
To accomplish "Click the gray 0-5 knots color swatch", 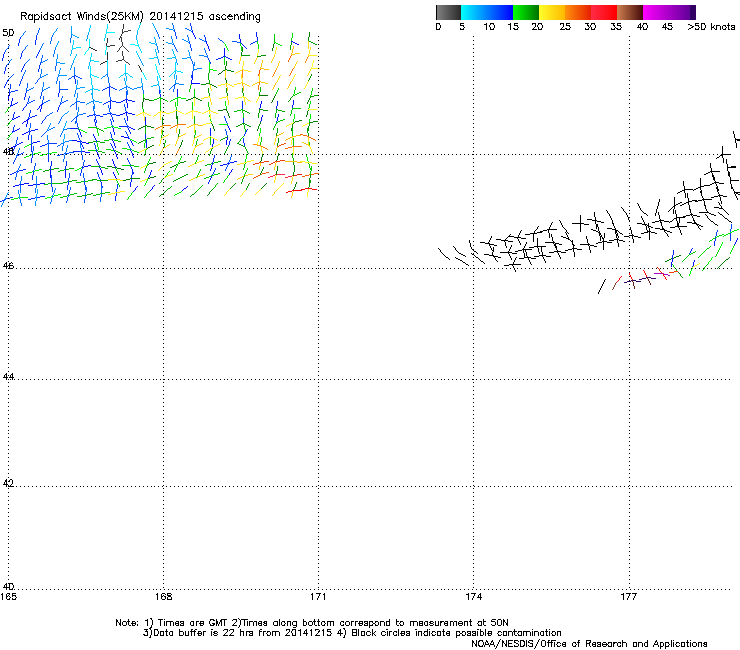I will click(448, 12).
